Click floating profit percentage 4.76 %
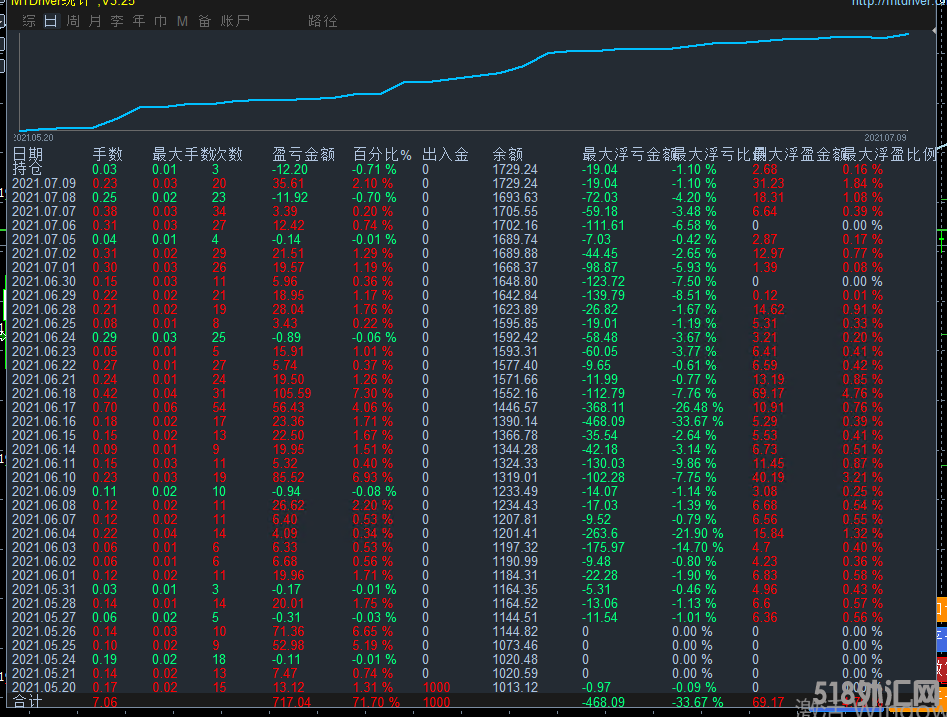The height and width of the screenshot is (717, 947). [863, 394]
